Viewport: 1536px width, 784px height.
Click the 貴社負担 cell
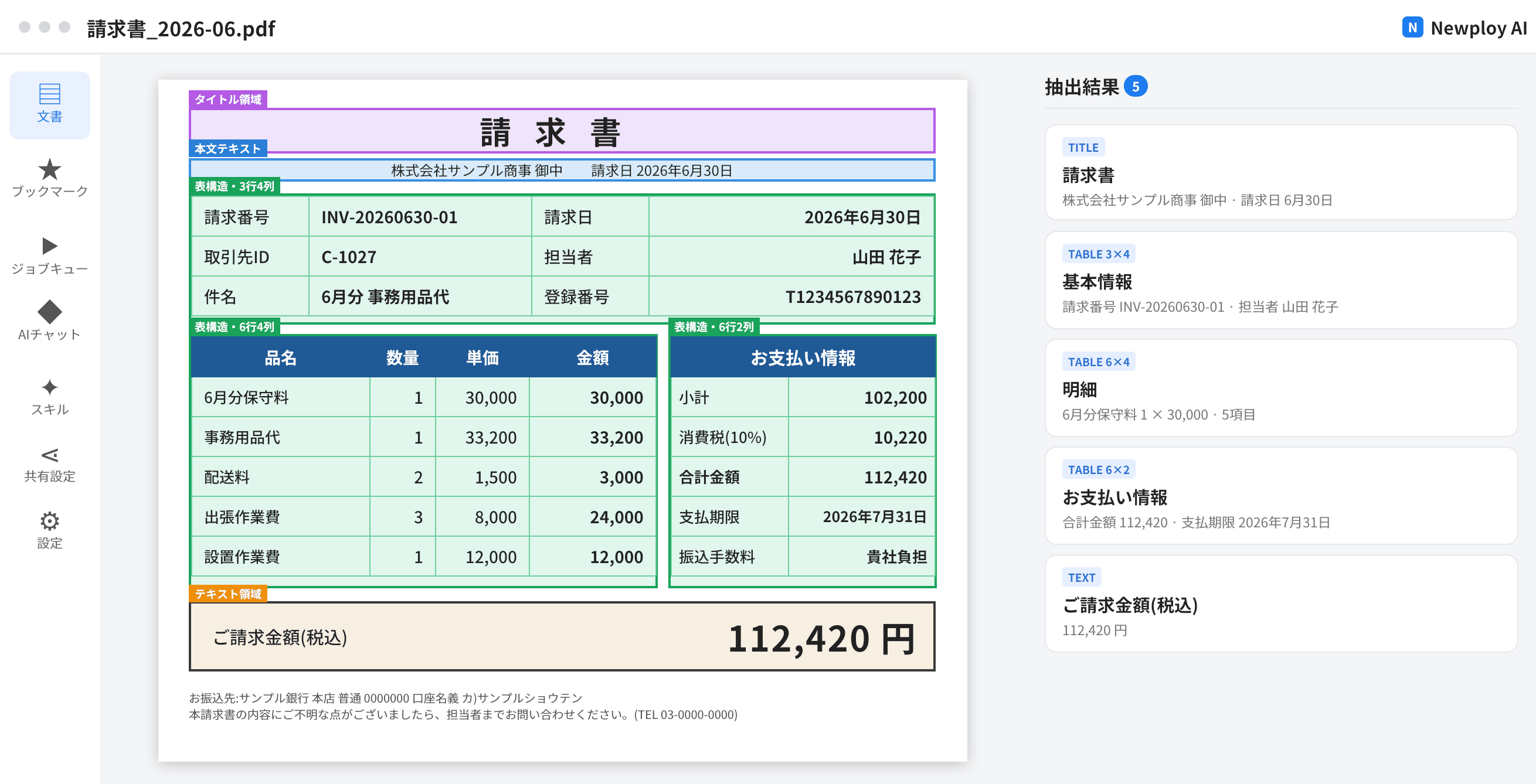861,557
